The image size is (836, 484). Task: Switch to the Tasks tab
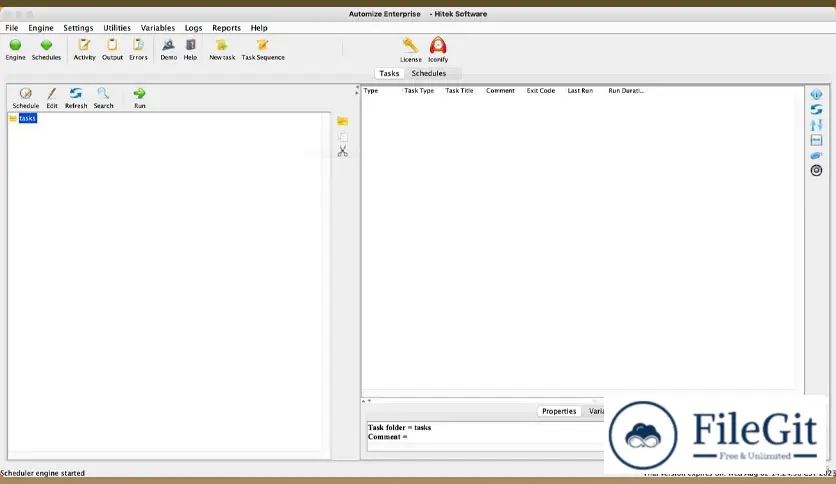pyautogui.click(x=389, y=74)
